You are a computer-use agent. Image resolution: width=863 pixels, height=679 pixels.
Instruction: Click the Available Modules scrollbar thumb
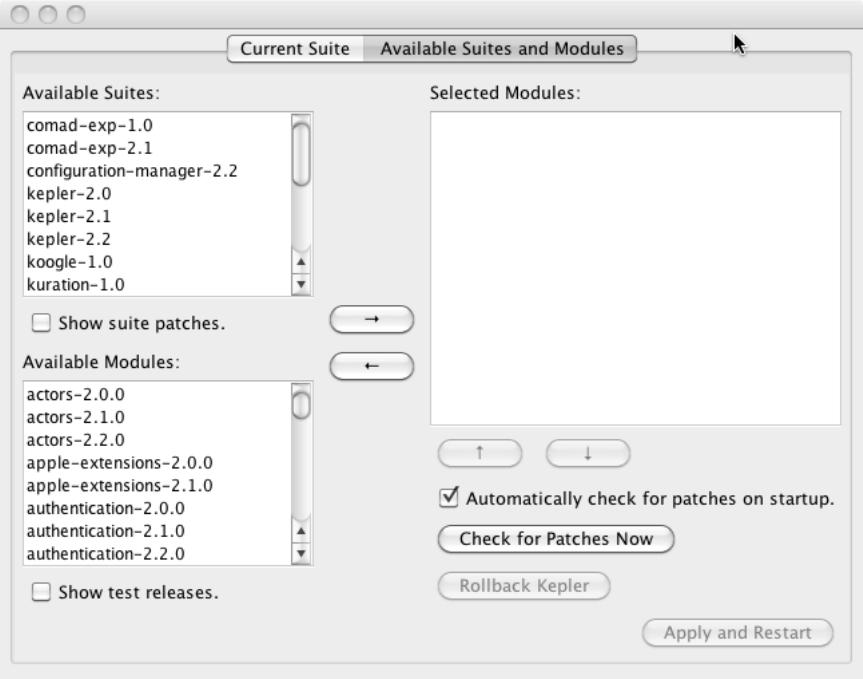click(x=301, y=404)
